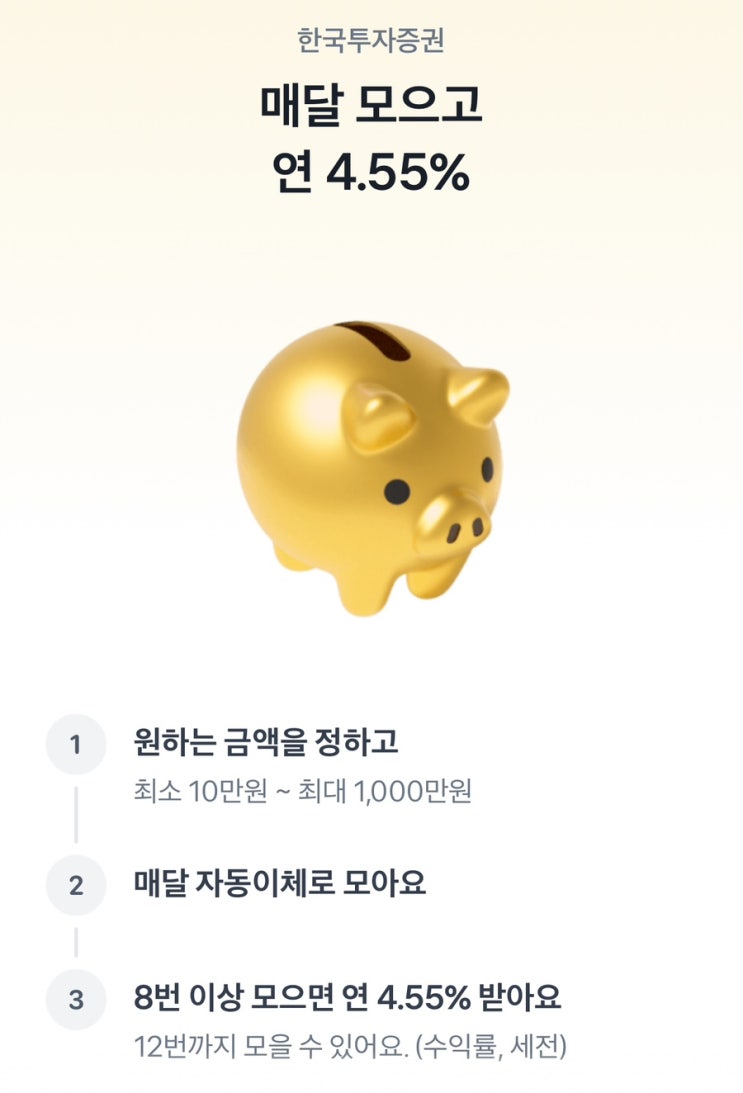The image size is (743, 1093).
Task: Tap 8번 이상 모으면 연 4.55% 받아요
Action: [347, 997]
